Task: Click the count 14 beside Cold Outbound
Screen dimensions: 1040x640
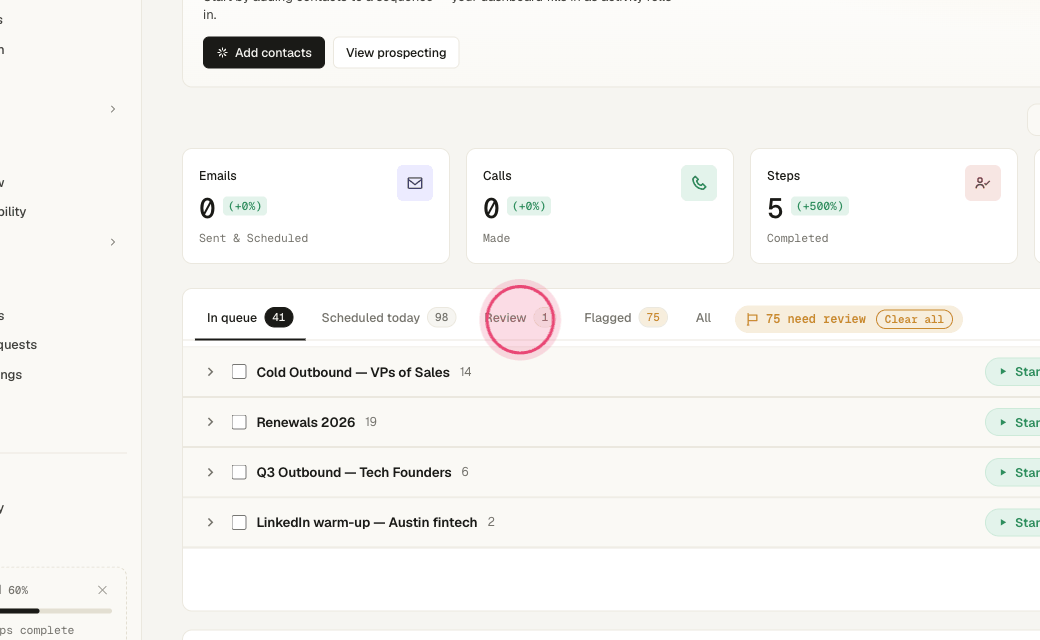Action: [466, 372]
